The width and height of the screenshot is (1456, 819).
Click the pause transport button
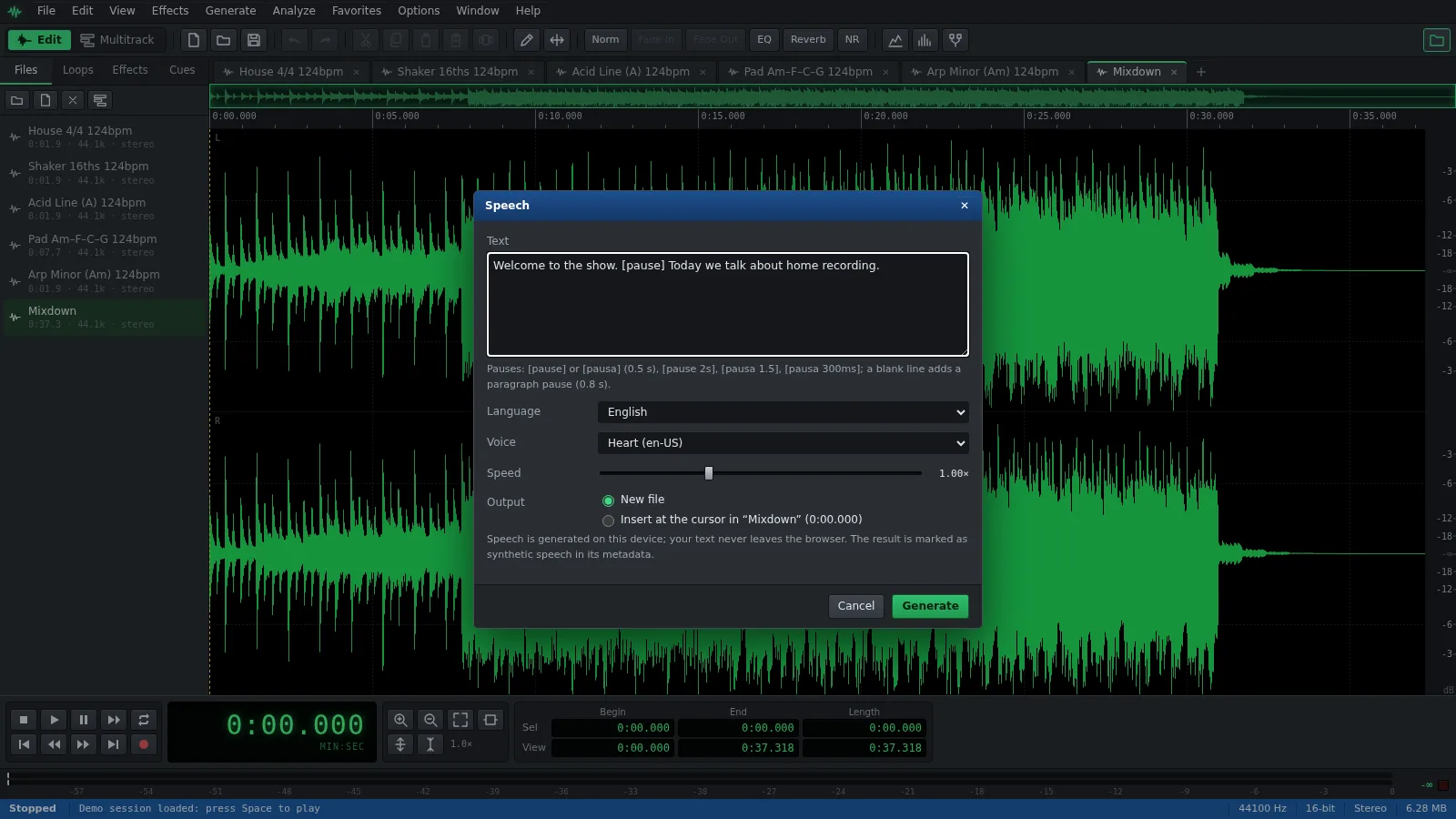click(x=84, y=720)
